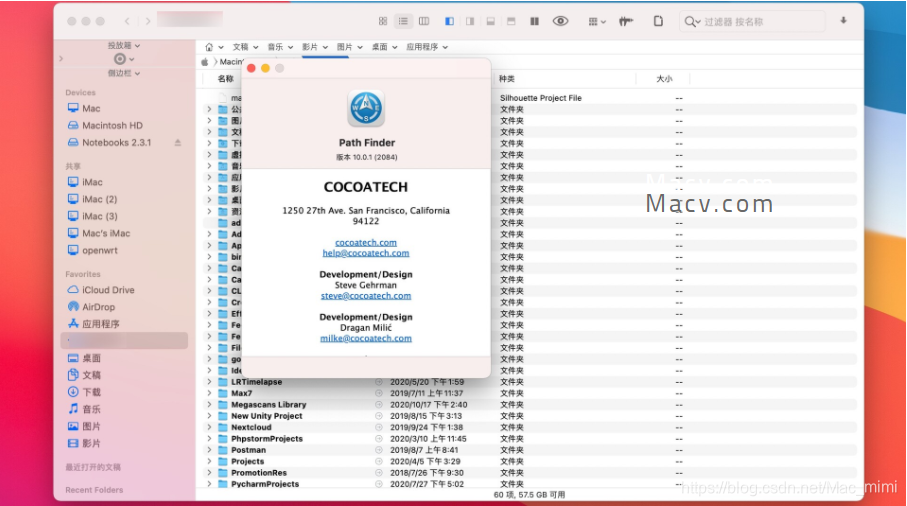Open the 侧边栏 sidebar dropdown
907x506 pixels.
[x=124, y=73]
